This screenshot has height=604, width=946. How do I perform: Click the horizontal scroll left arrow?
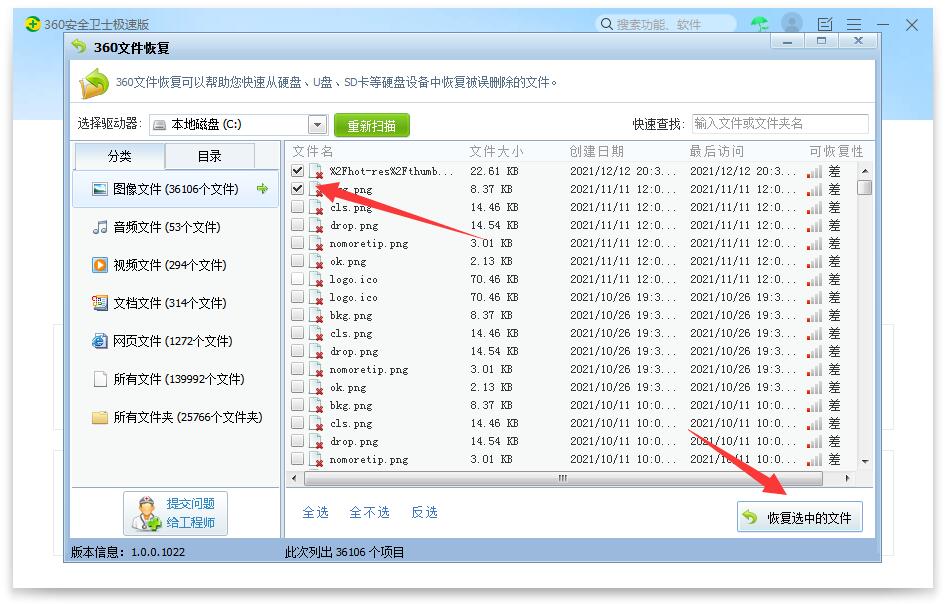pyautogui.click(x=294, y=478)
